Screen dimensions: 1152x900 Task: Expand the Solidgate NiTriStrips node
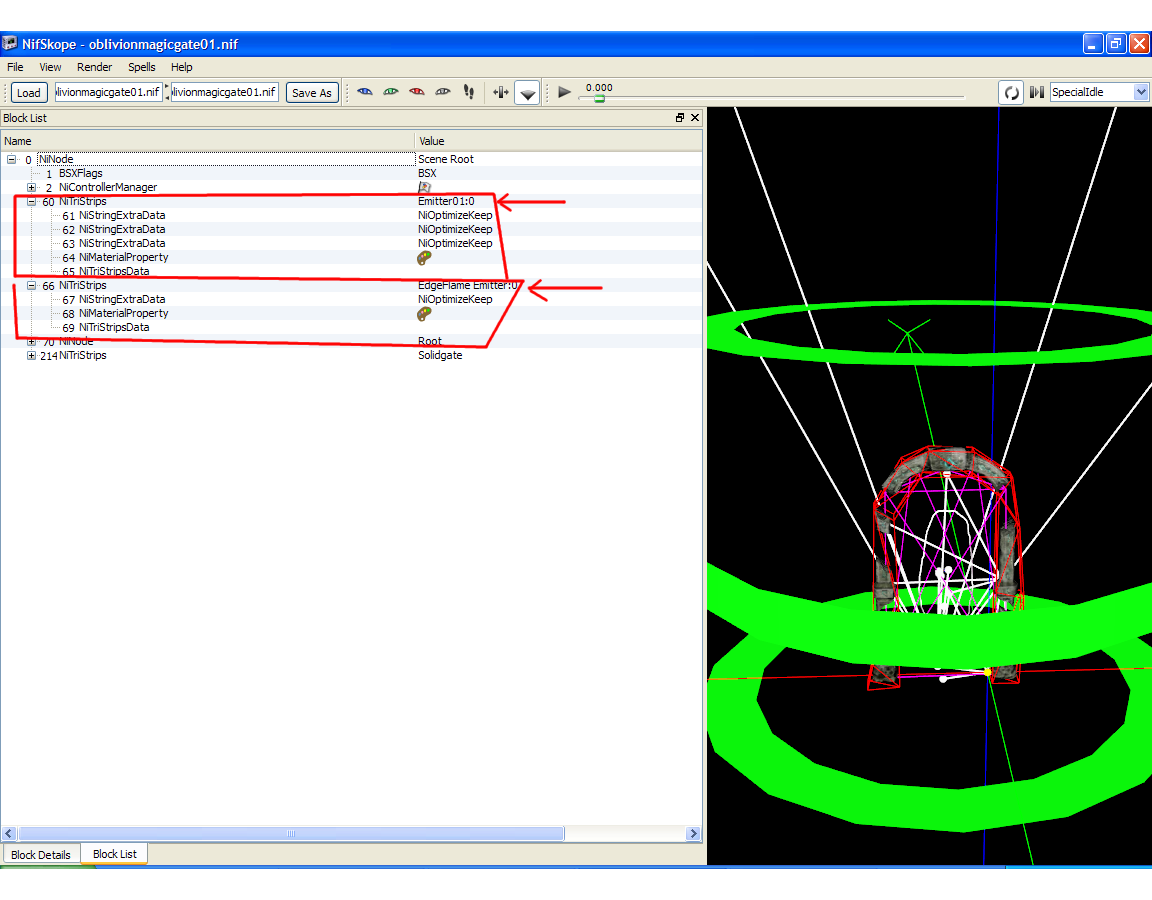point(32,356)
